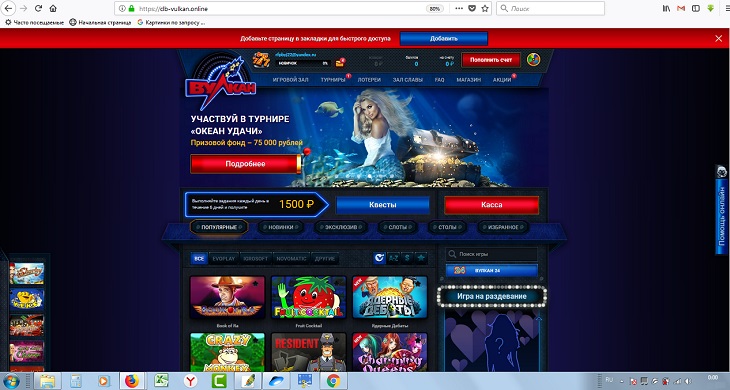Sort games with the A-Z icon

pyautogui.click(x=393, y=258)
